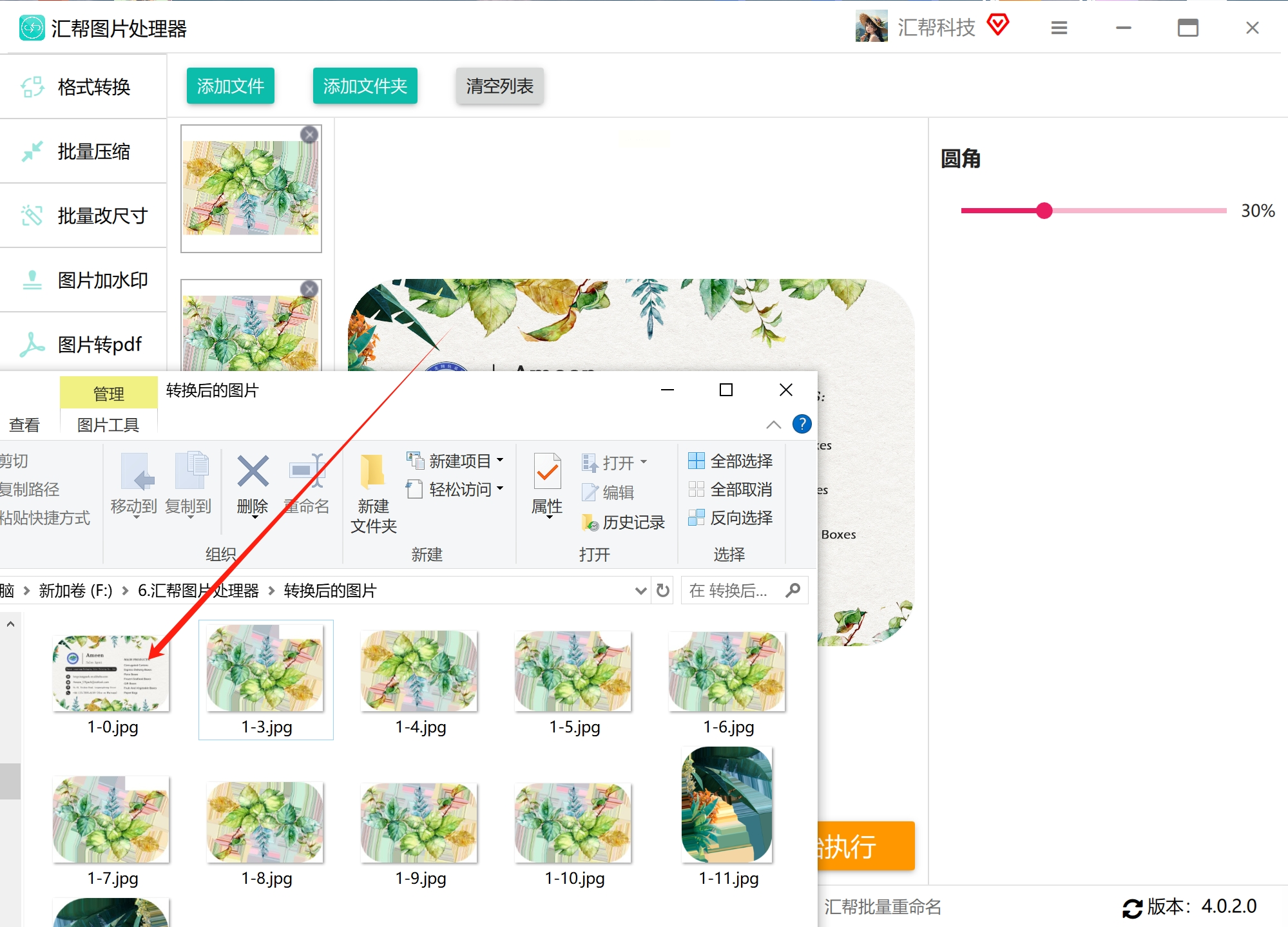Image resolution: width=1288 pixels, height=927 pixels.
Task: Click the New Folder (新建文件夹) icon
Action: pyautogui.click(x=372, y=473)
